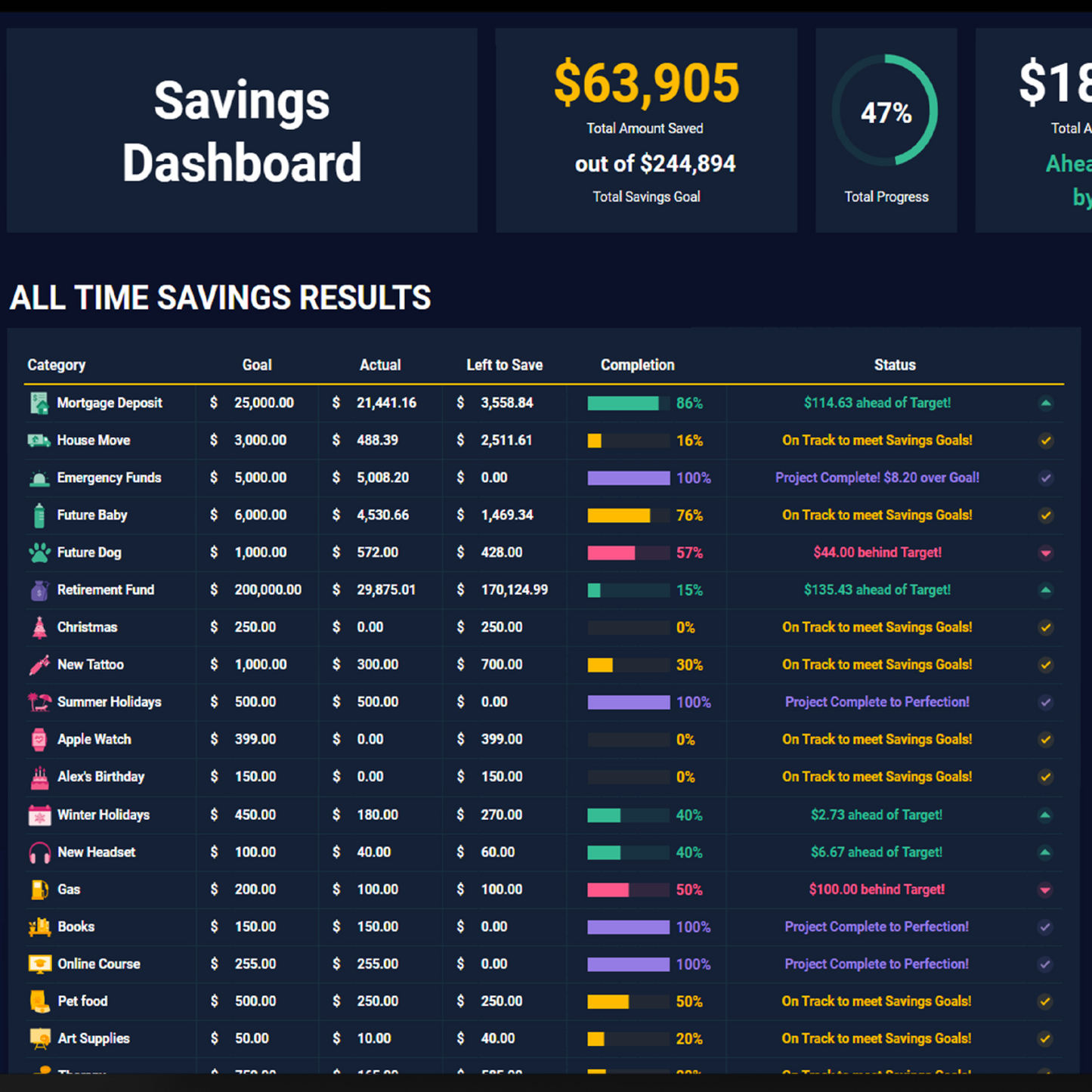
Task: Click the Pet food icon
Action: [x=39, y=1001]
